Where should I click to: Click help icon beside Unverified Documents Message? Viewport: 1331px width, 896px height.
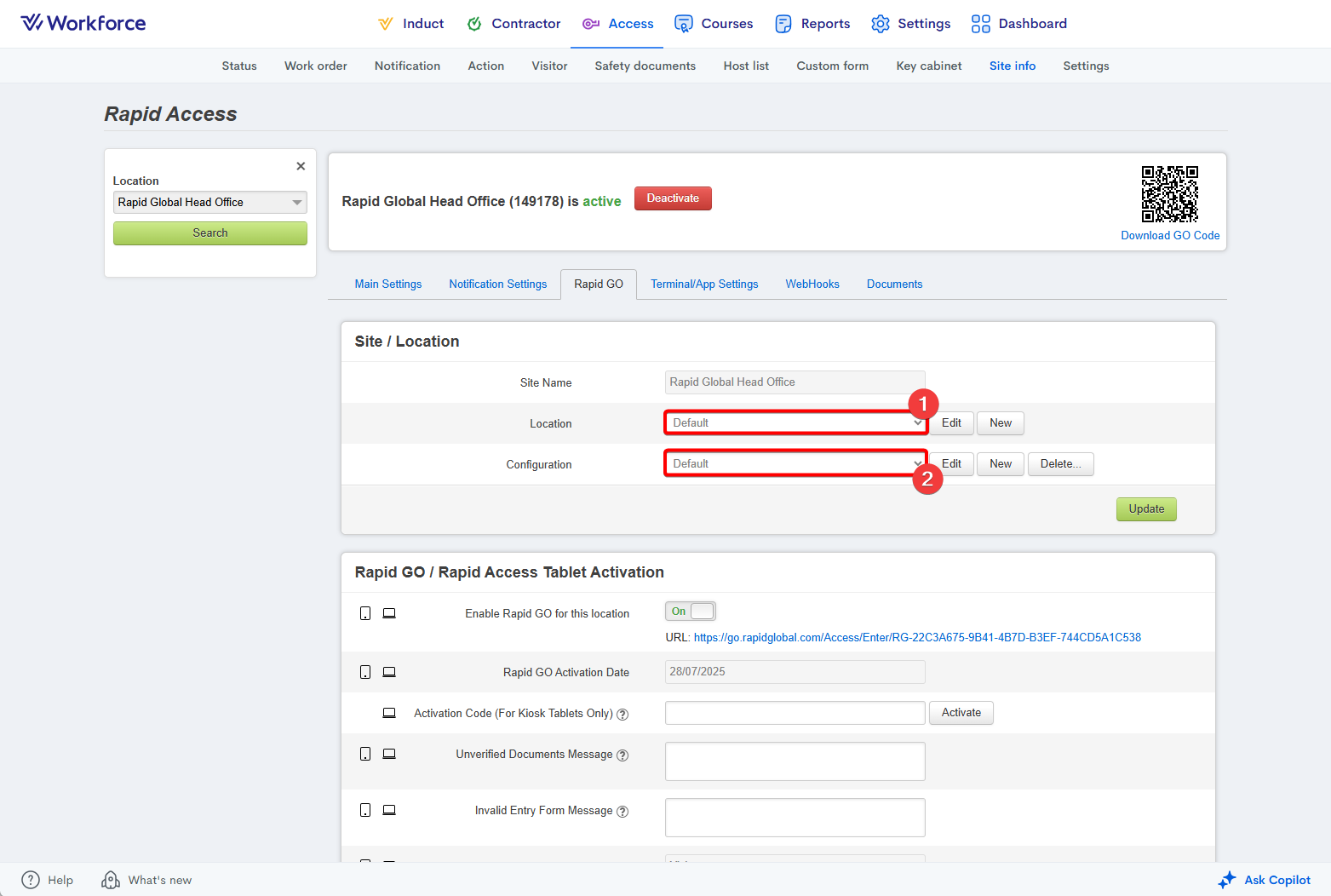[x=622, y=755]
